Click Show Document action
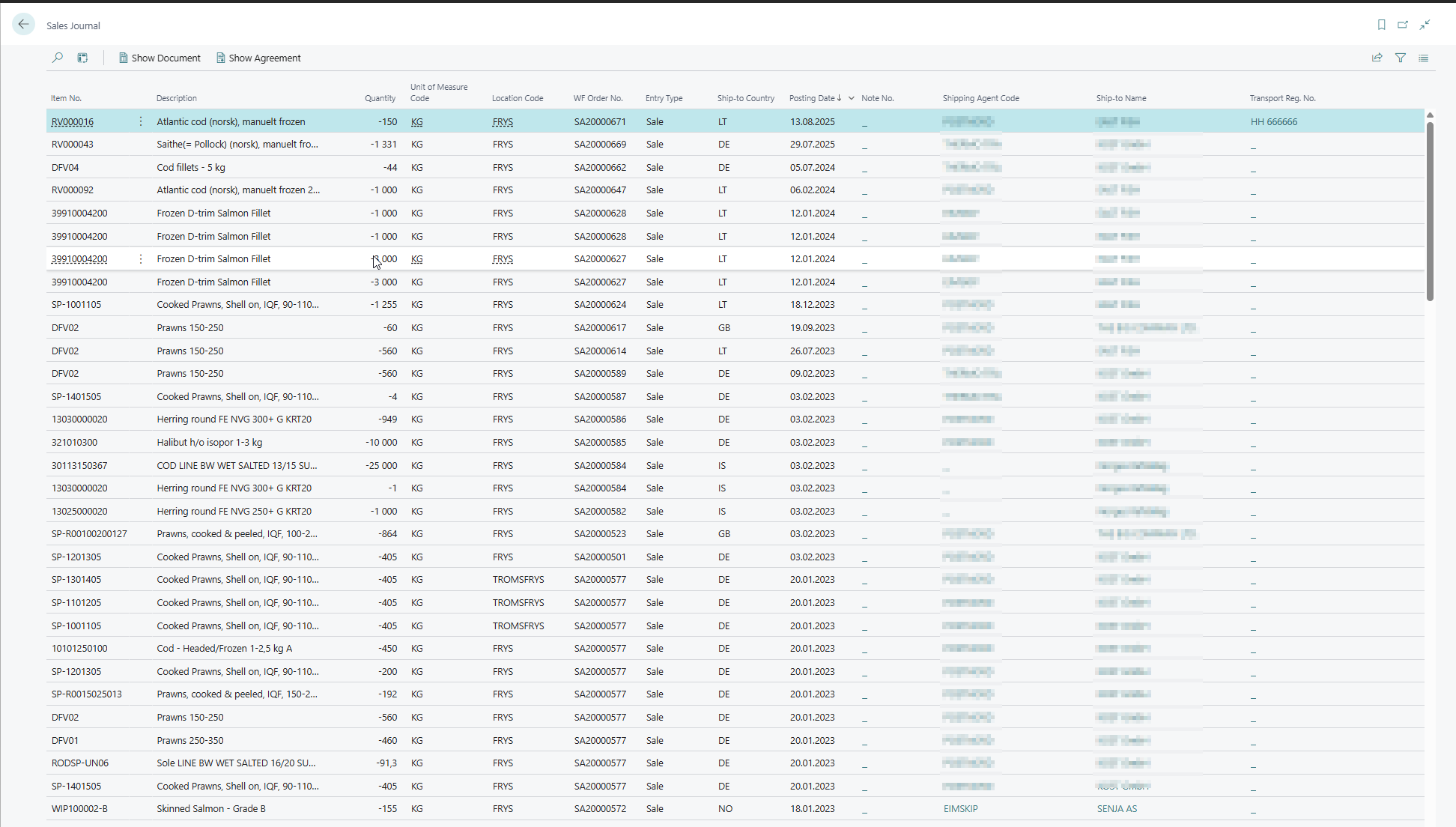This screenshot has height=827, width=1456. (x=160, y=58)
